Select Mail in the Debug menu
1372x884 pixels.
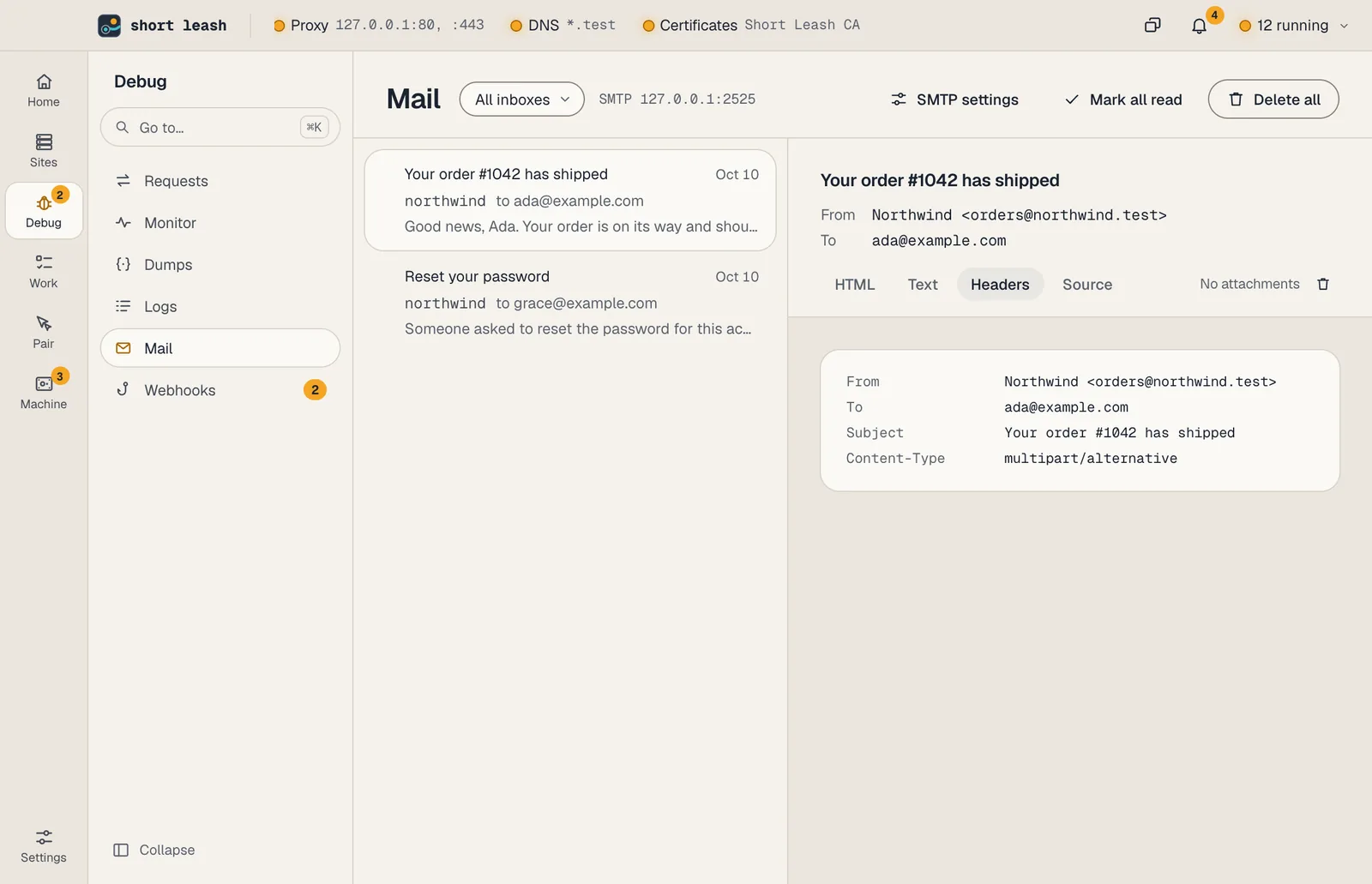click(x=220, y=348)
